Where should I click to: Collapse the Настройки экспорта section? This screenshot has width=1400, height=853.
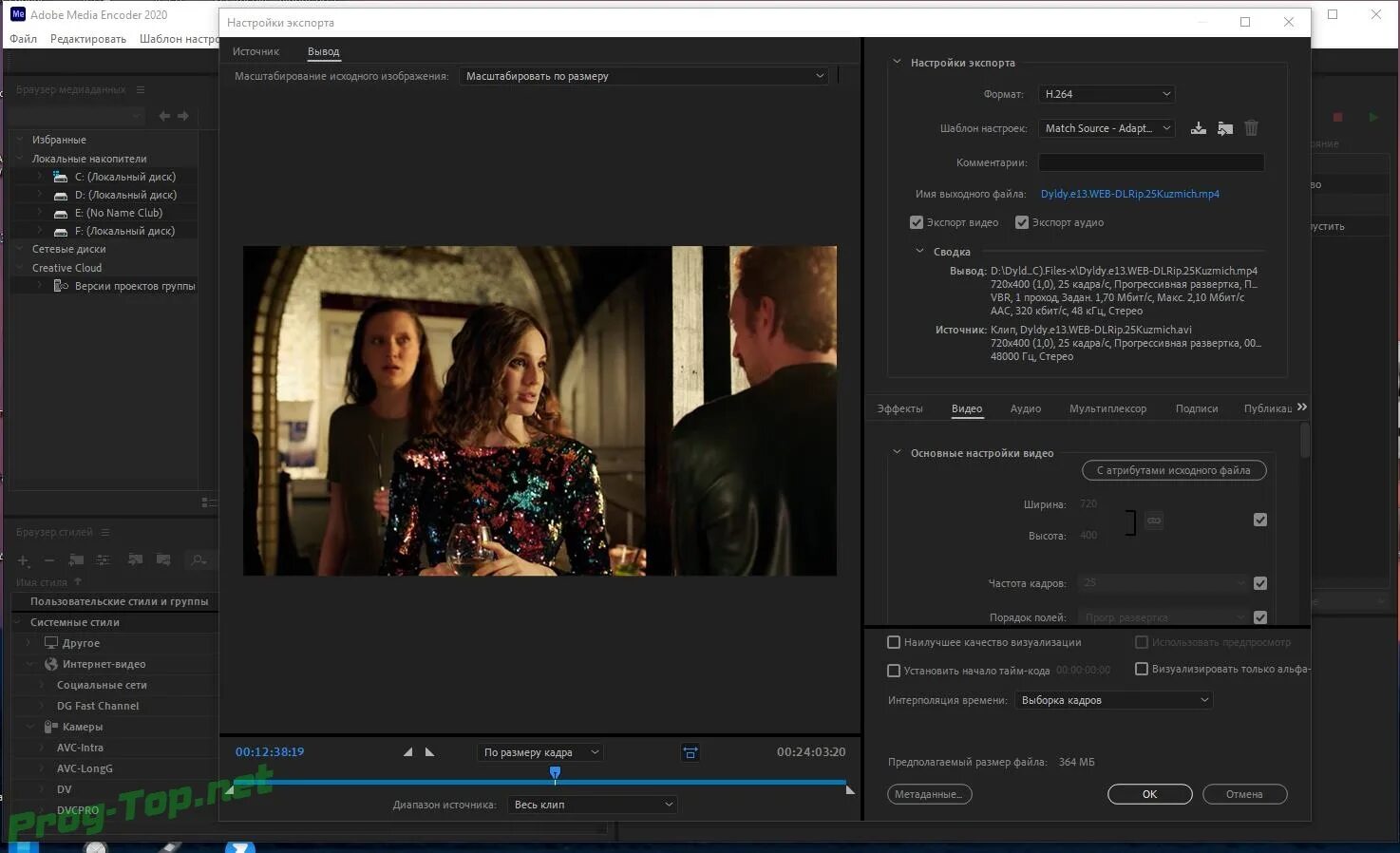897,62
